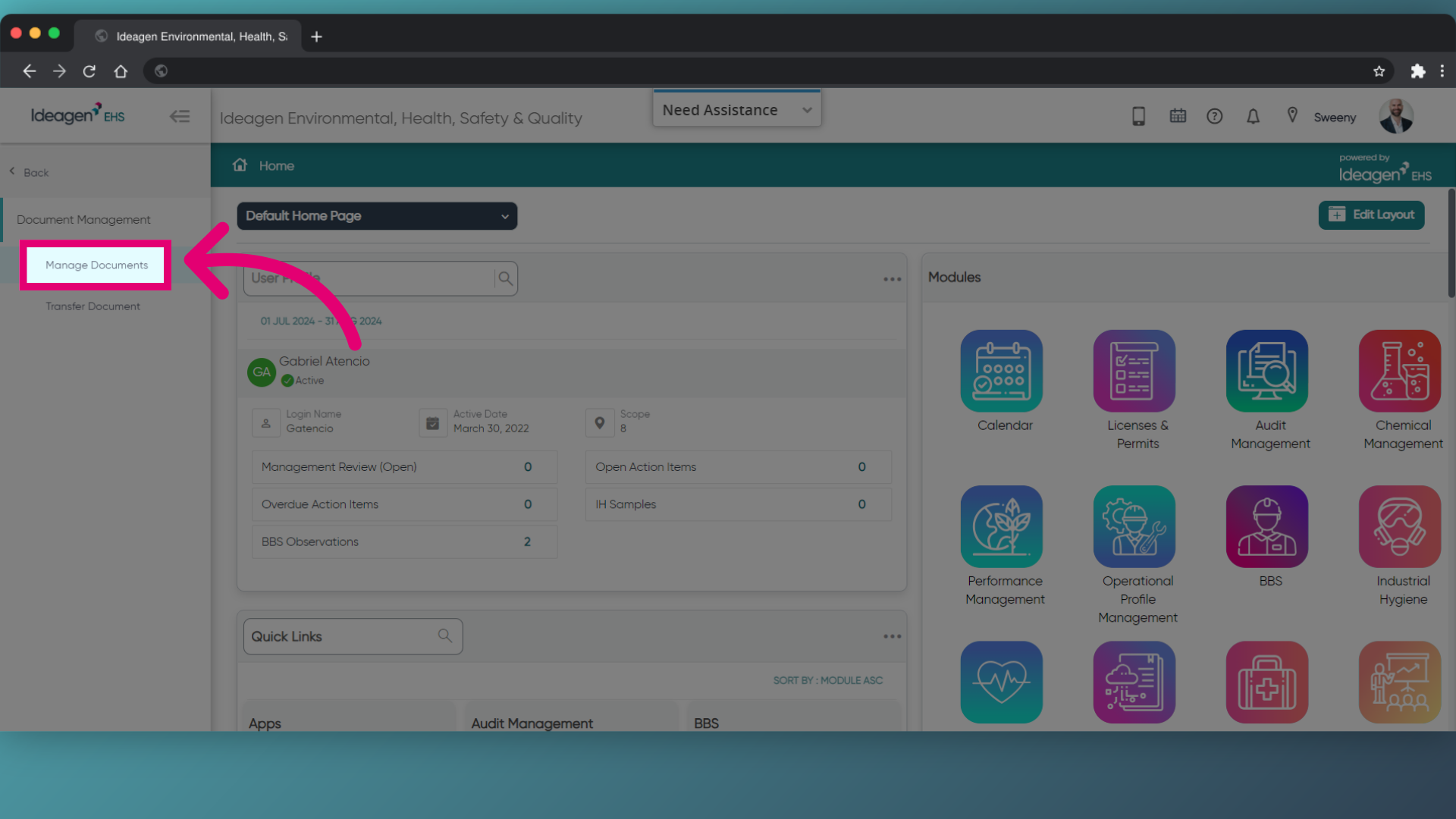Click the green GA user initials avatar
This screenshot has width=1456, height=819.
261,372
